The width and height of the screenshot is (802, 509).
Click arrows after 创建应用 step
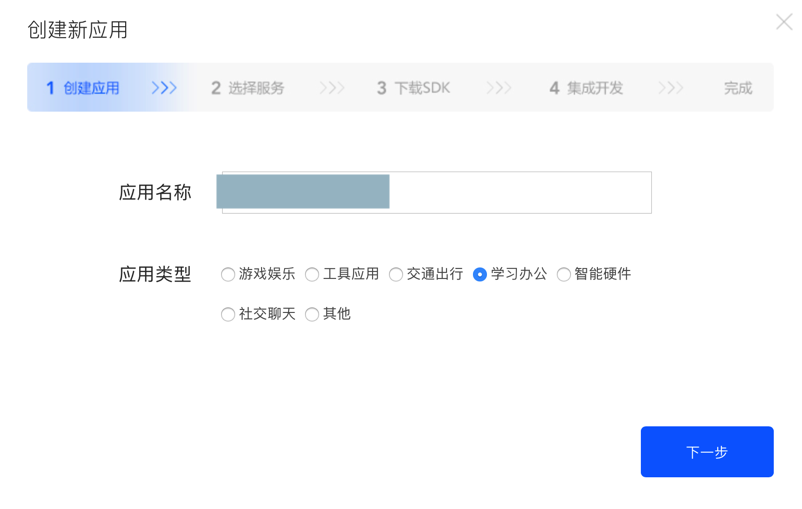[164, 88]
